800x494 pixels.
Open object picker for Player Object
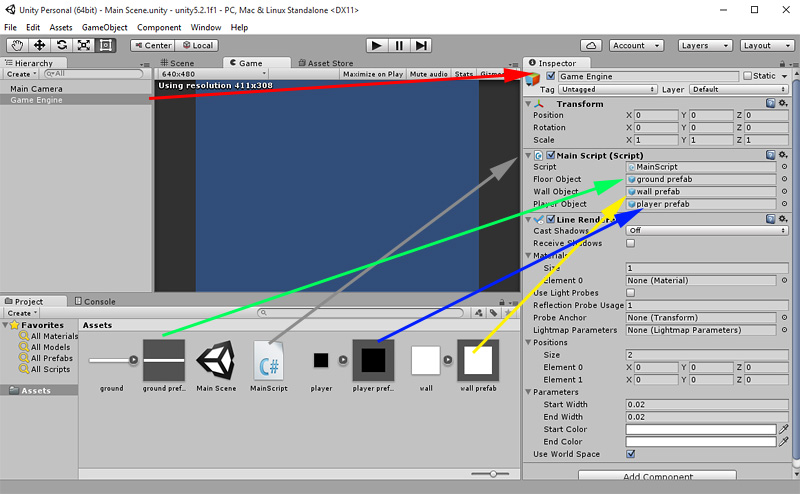(x=784, y=204)
